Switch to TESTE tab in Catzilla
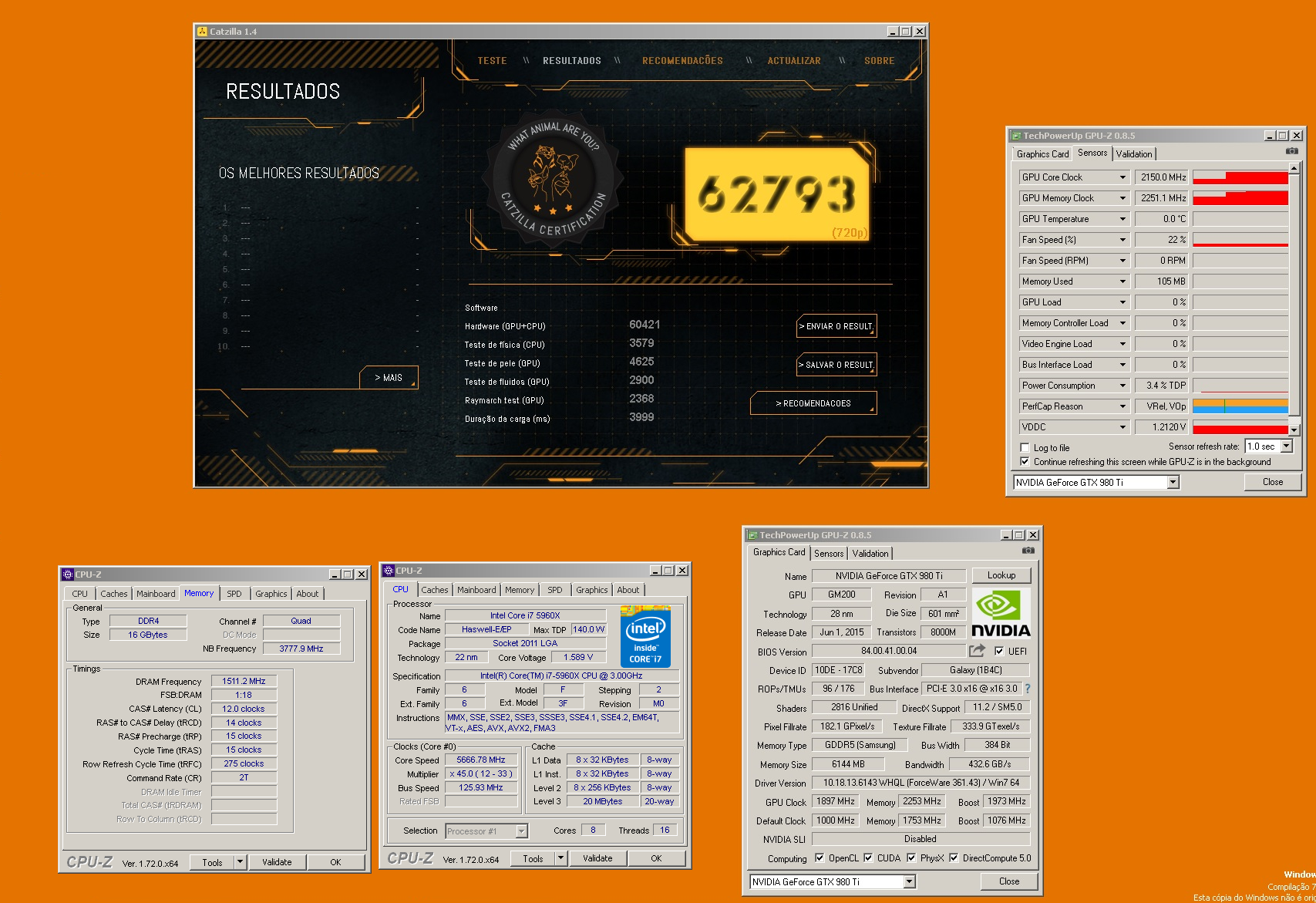1316x903 pixels. coord(492,61)
